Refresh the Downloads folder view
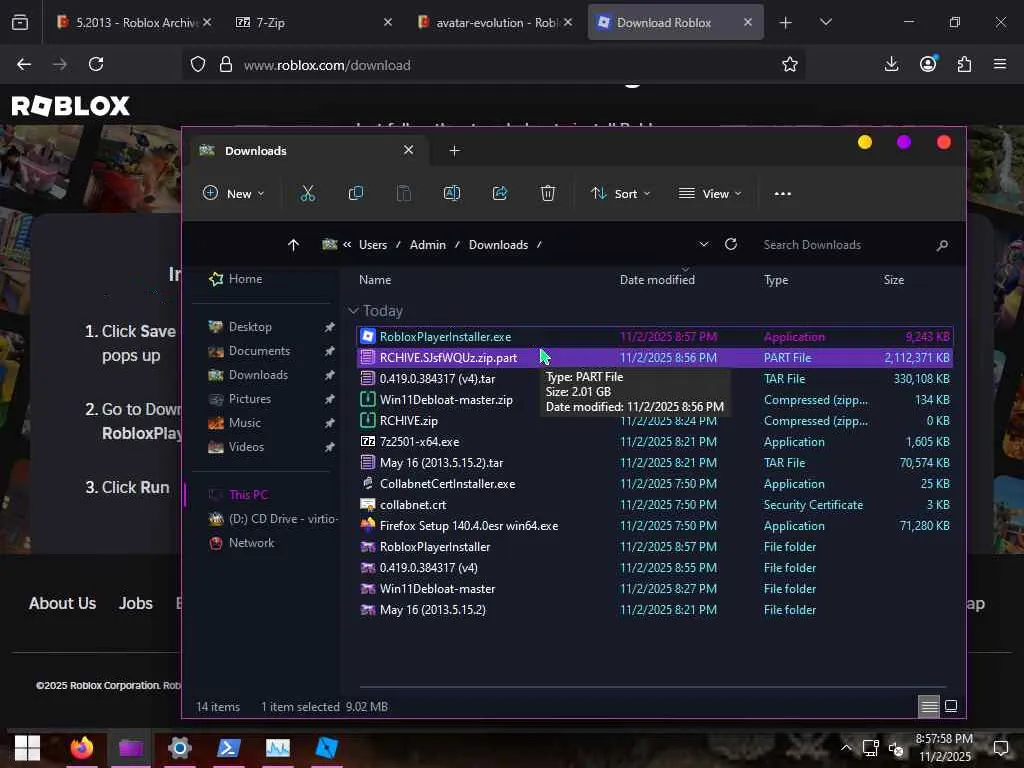The height and width of the screenshot is (768, 1024). pyautogui.click(x=731, y=244)
